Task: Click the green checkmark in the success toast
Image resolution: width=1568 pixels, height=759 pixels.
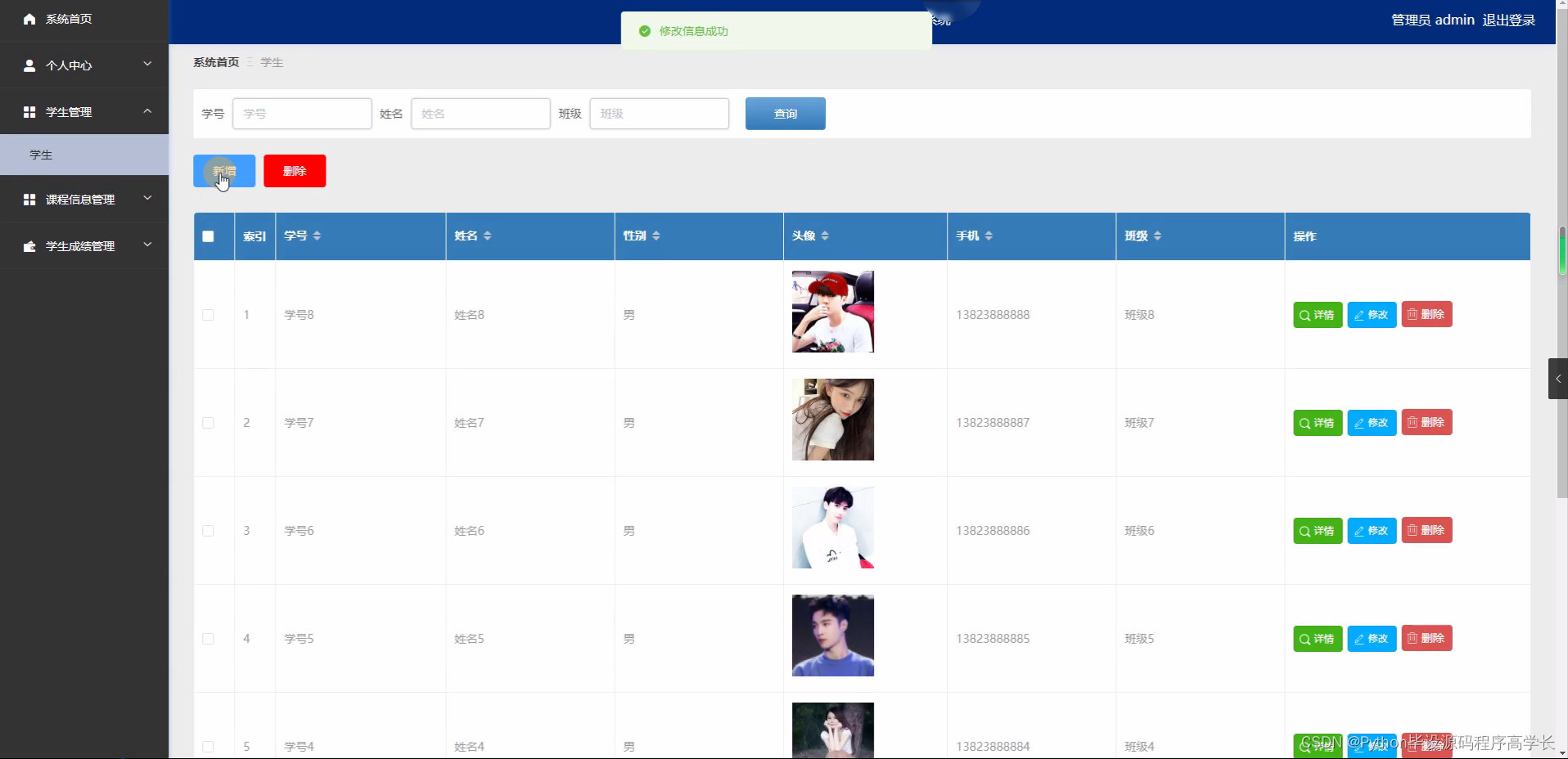Action: [645, 31]
